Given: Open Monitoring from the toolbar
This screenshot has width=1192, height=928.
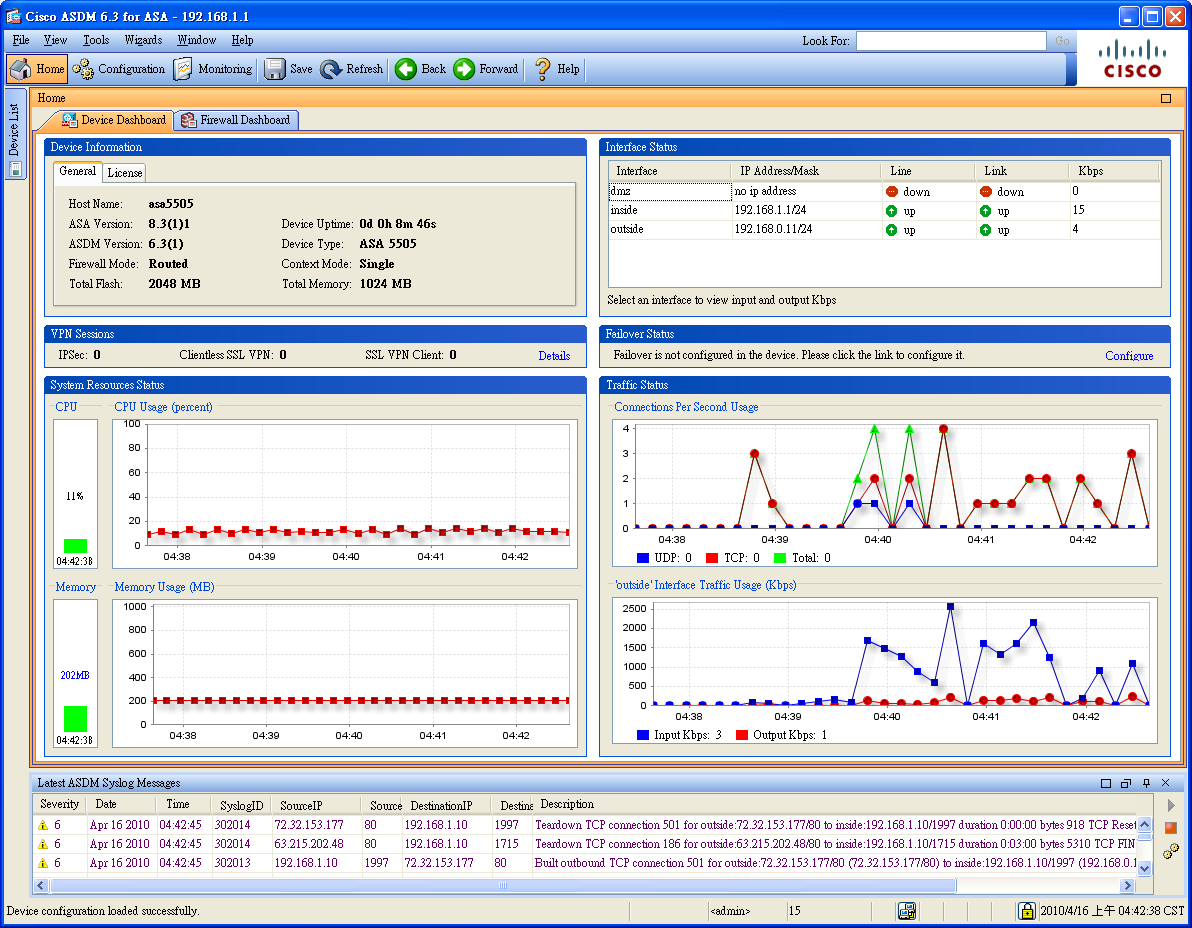Looking at the screenshot, I should click(x=213, y=69).
